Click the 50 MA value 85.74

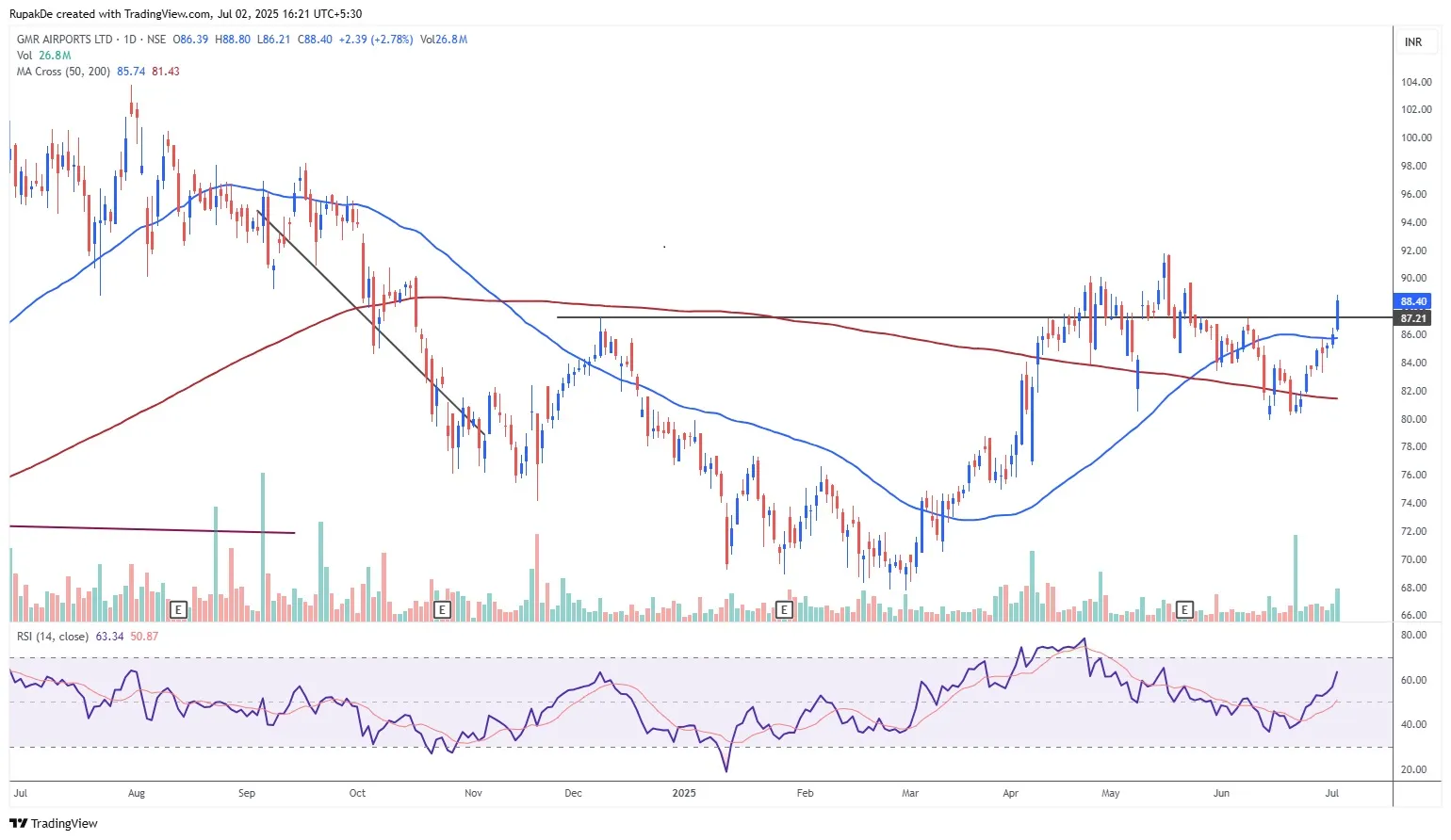(x=131, y=72)
